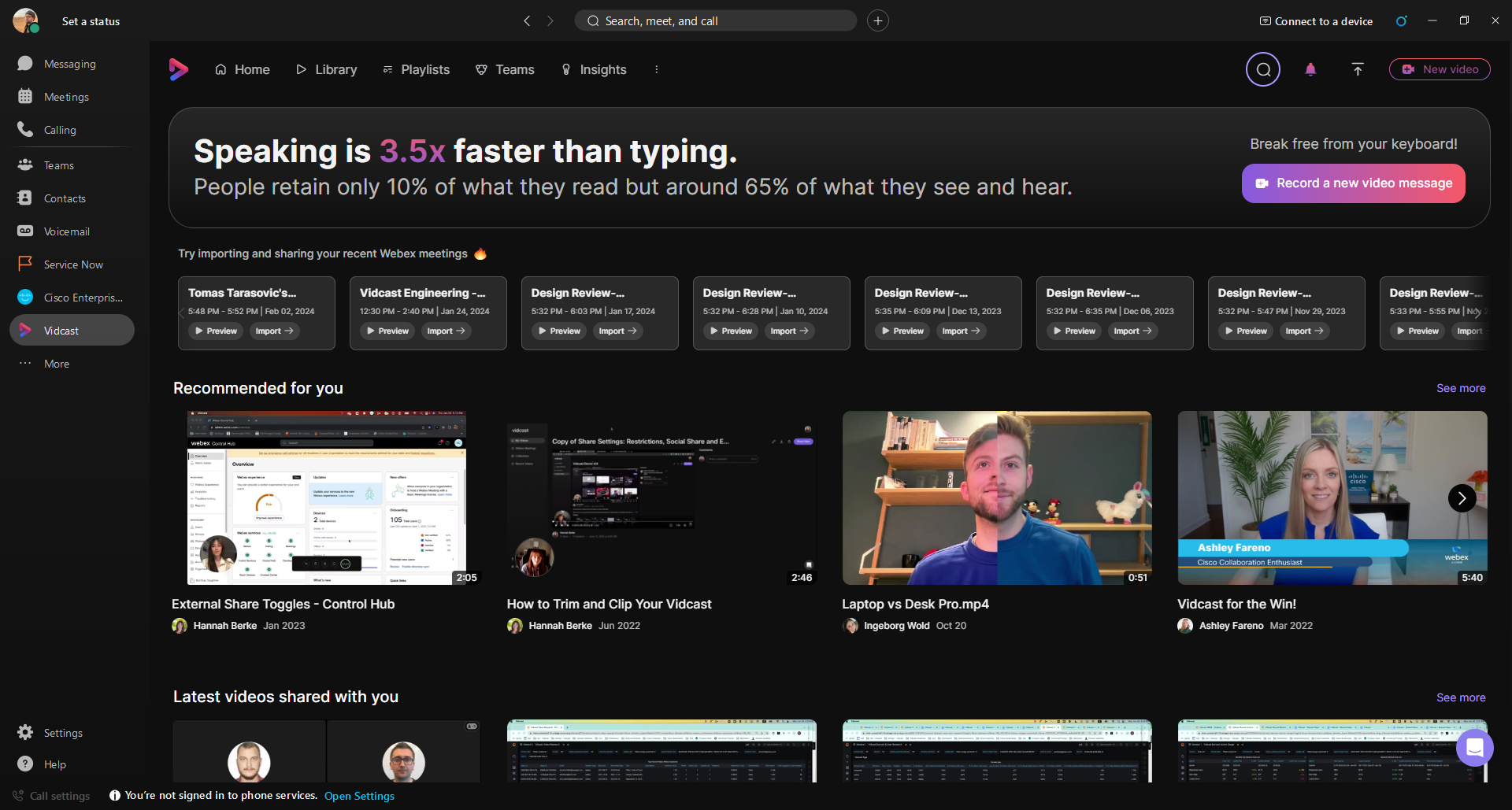Open the Cisco Enterprise sidebar icon
The width and height of the screenshot is (1512, 810).
tap(25, 297)
